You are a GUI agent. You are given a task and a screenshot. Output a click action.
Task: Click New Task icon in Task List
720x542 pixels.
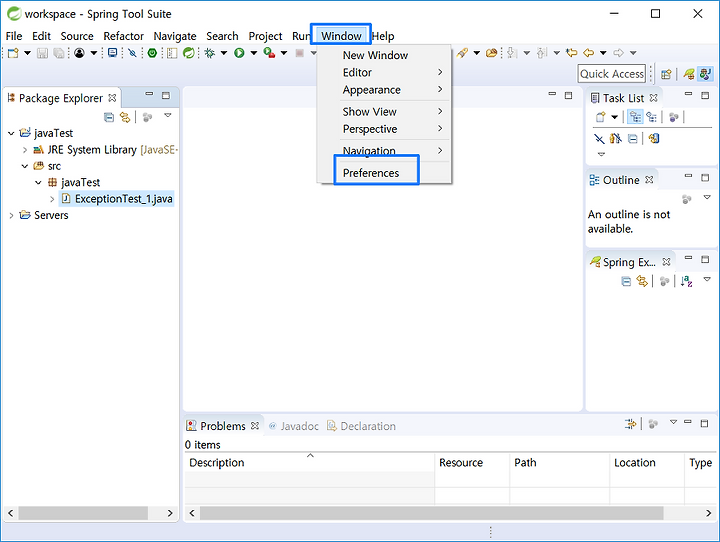click(x=600, y=117)
